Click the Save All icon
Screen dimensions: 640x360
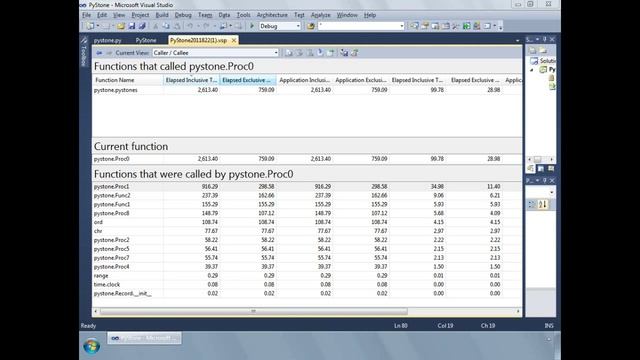point(142,26)
